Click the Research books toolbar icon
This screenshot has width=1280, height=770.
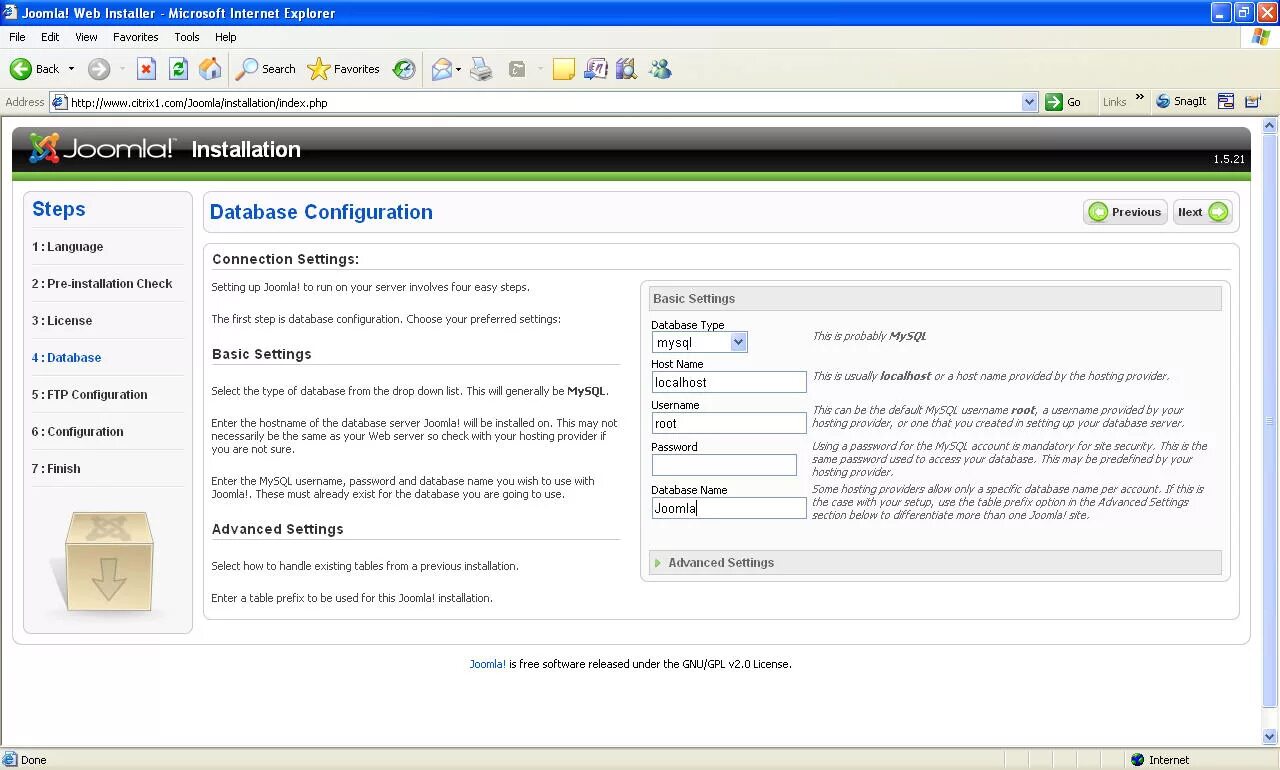click(626, 69)
